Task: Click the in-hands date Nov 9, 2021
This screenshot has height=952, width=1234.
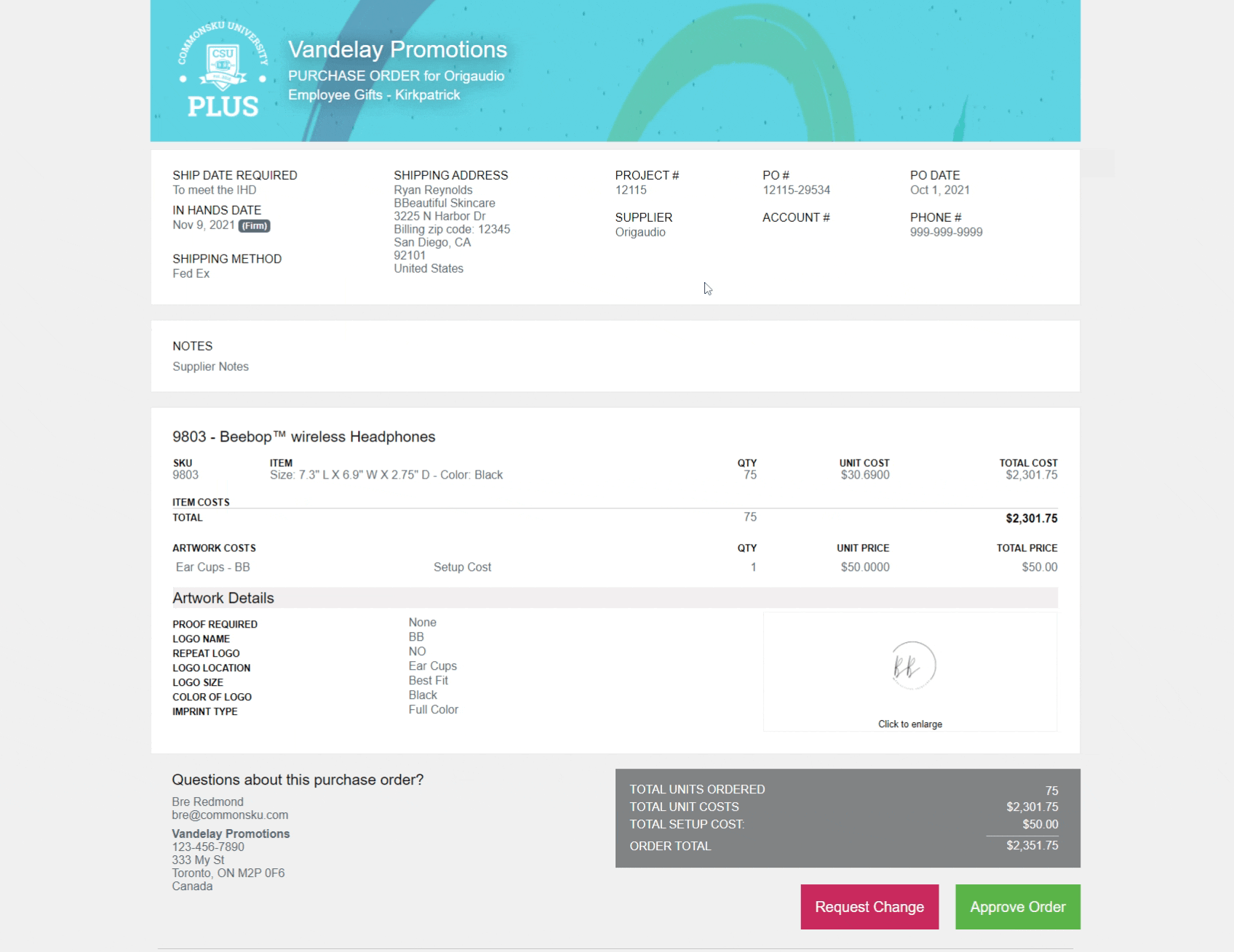Action: [x=204, y=225]
